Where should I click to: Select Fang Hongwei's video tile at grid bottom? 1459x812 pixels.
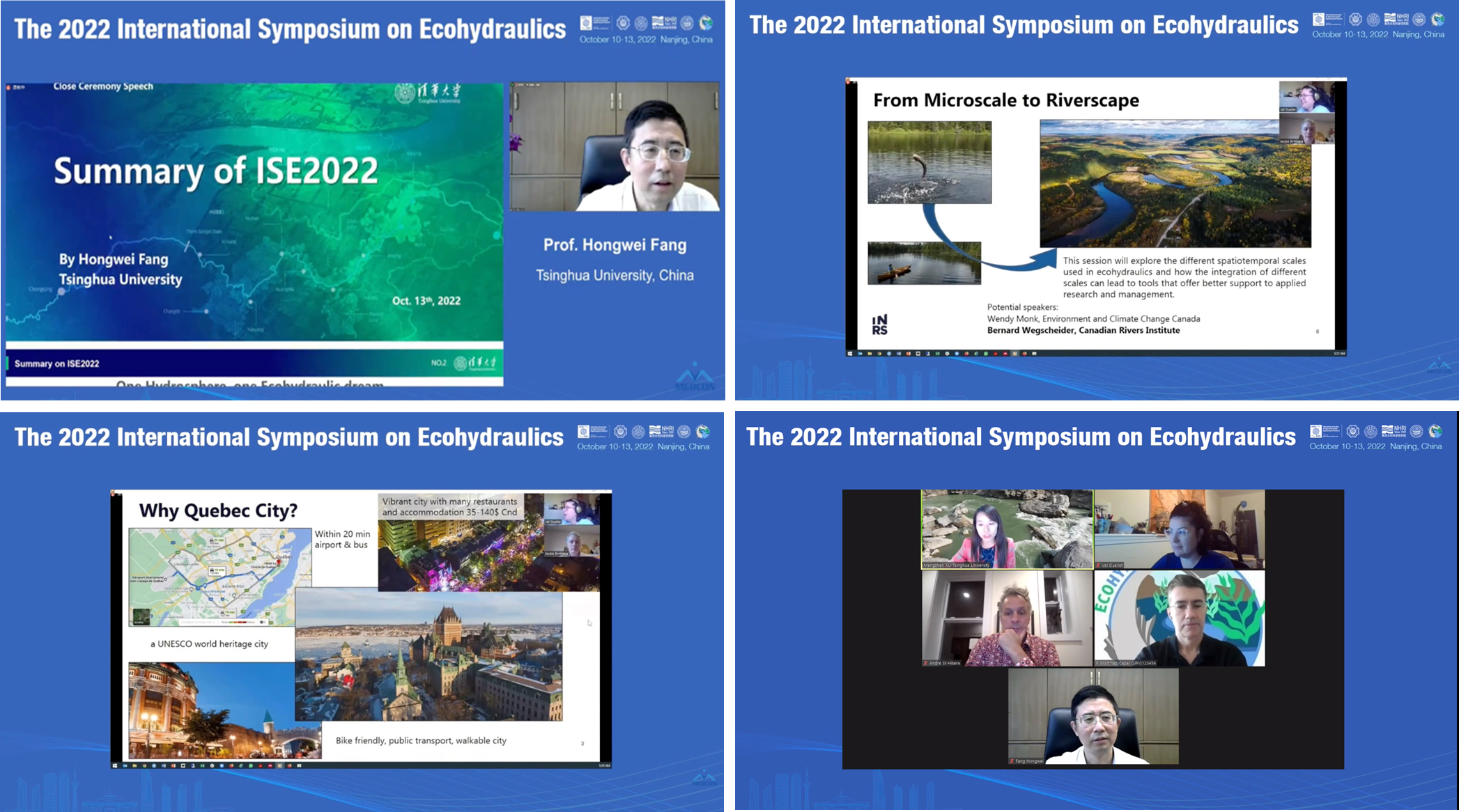click(x=1093, y=717)
